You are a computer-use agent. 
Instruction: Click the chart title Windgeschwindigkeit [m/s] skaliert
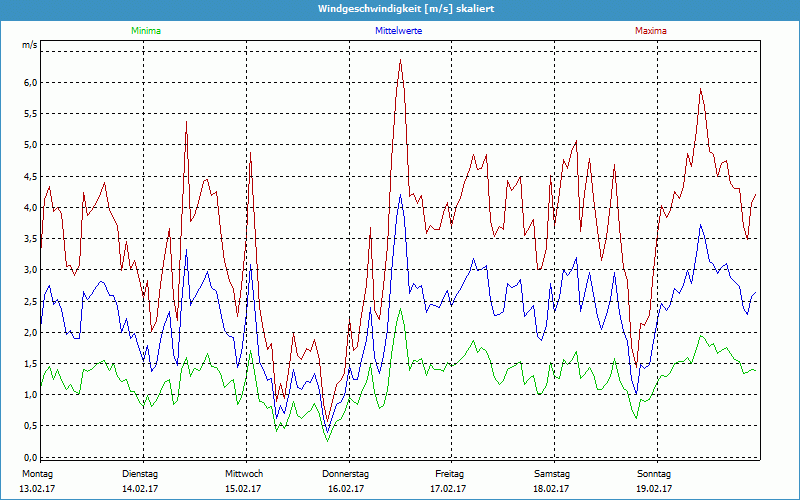pyautogui.click(x=406, y=9)
